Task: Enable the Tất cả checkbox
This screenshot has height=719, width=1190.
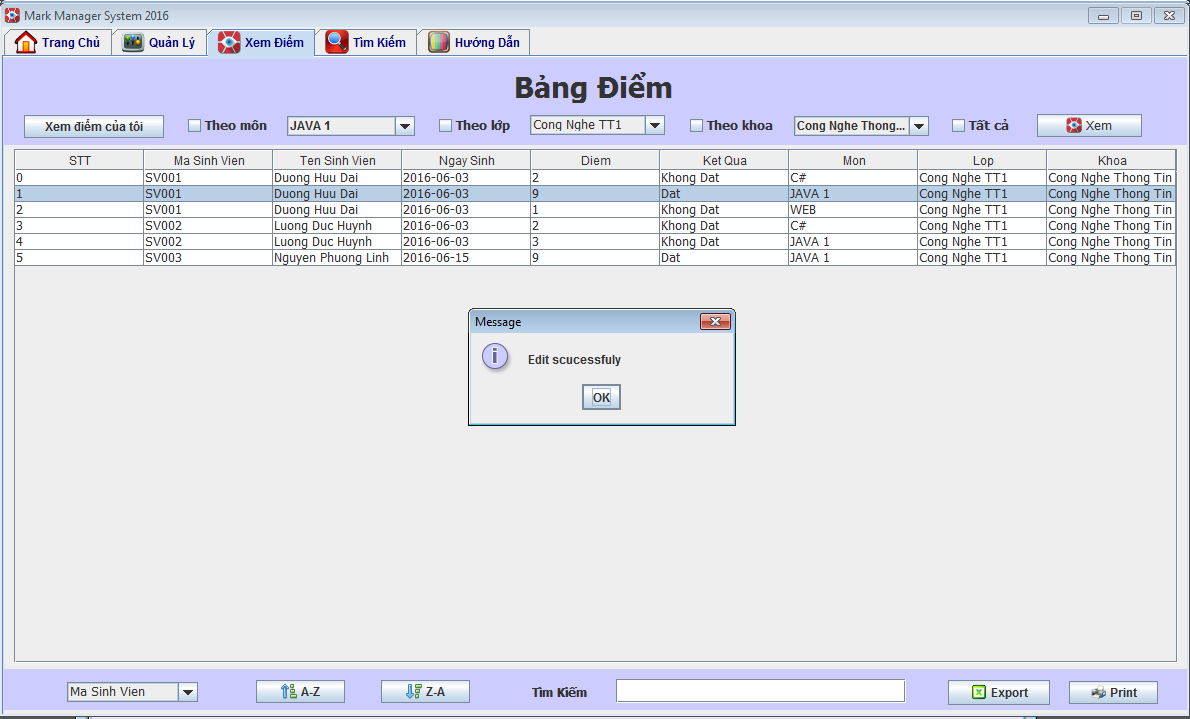Action: (x=957, y=125)
